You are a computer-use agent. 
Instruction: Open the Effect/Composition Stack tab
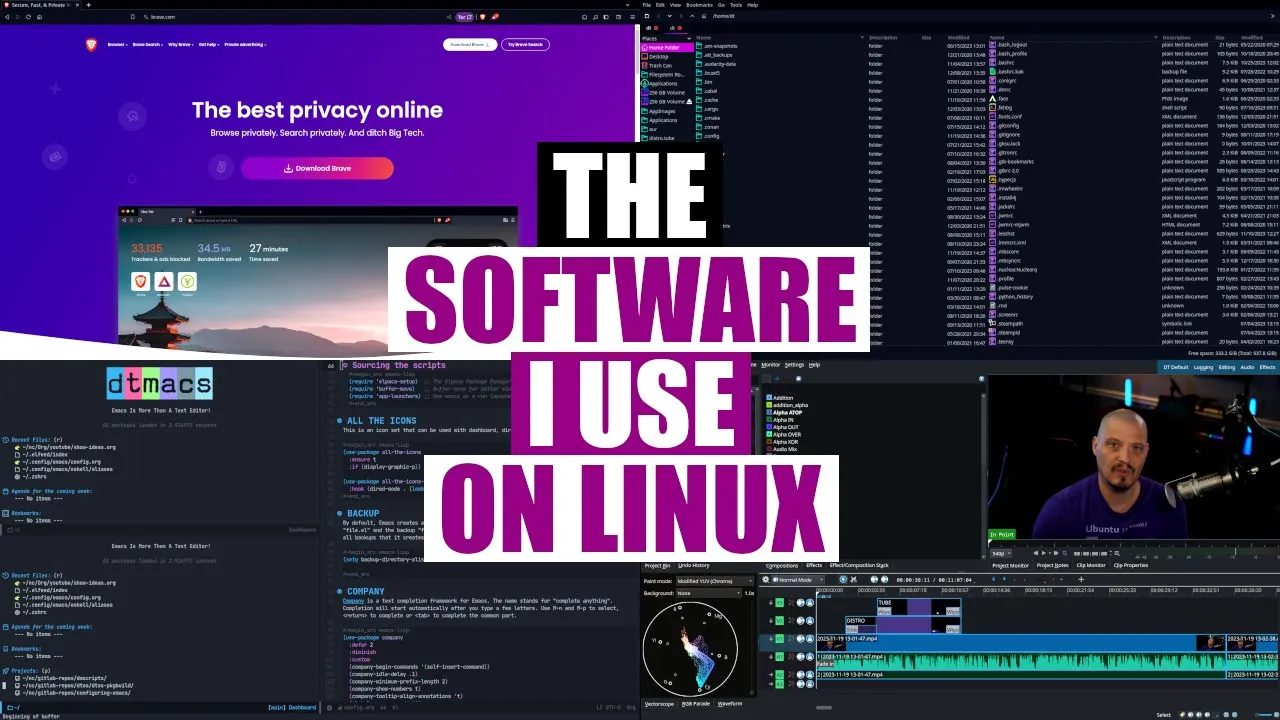tap(858, 565)
